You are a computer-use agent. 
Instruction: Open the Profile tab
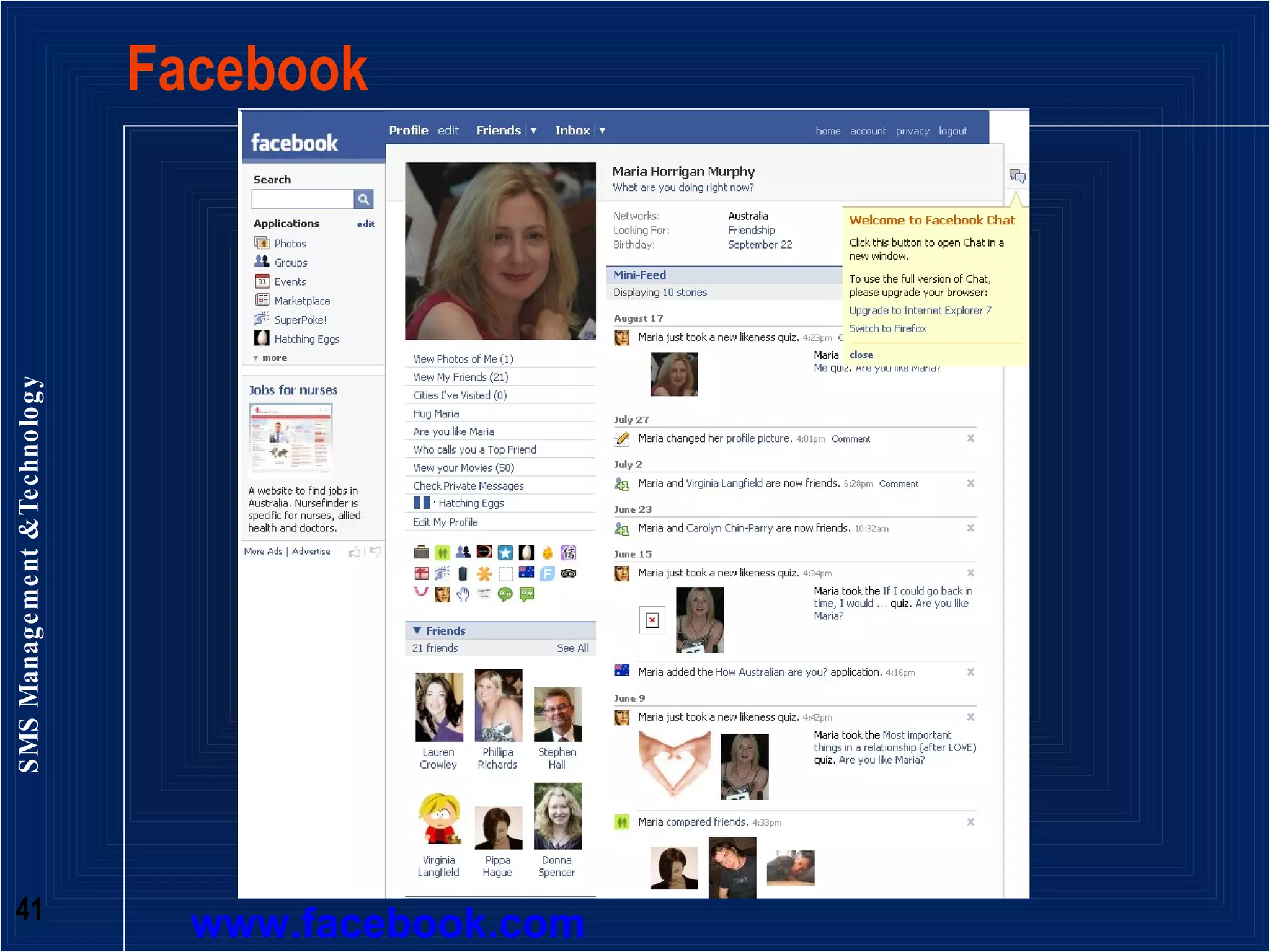[409, 130]
